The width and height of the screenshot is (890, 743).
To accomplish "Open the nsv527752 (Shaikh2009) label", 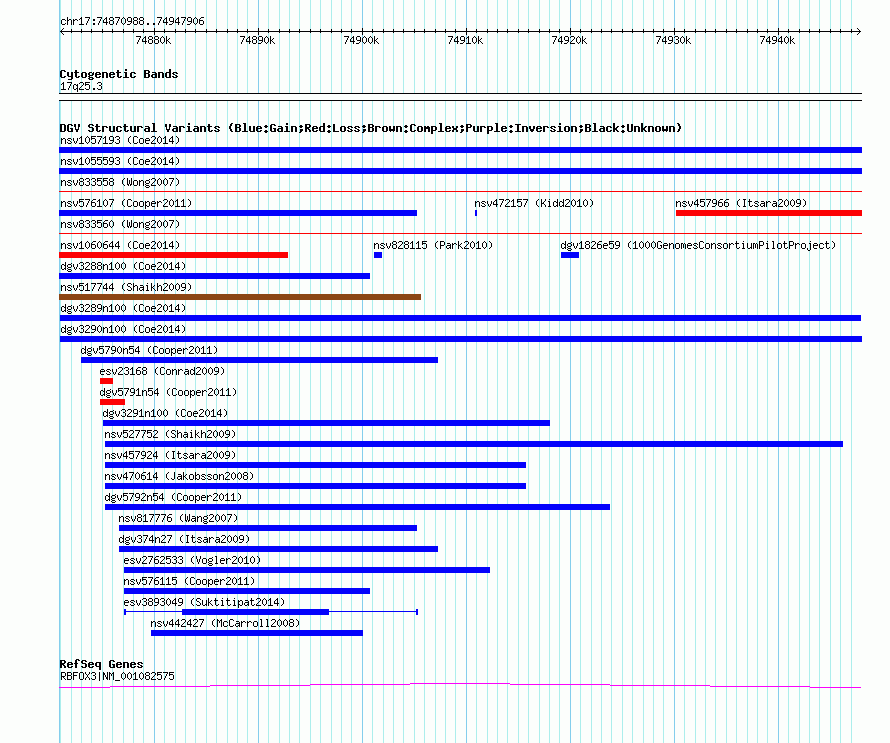I will coord(170,434).
